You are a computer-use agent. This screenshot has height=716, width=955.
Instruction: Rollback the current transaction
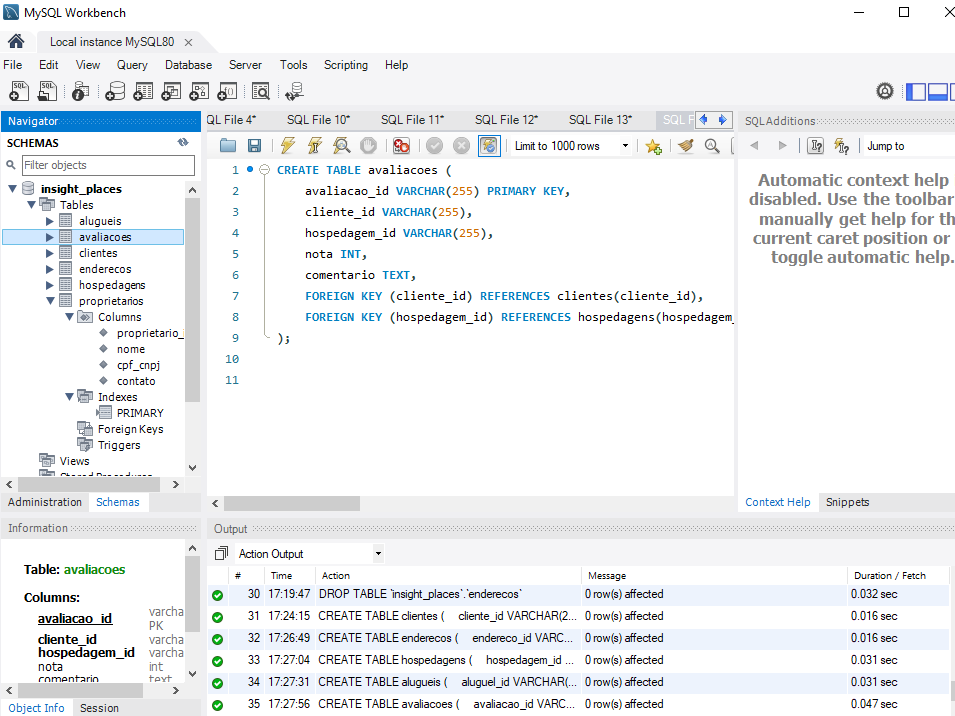462,146
